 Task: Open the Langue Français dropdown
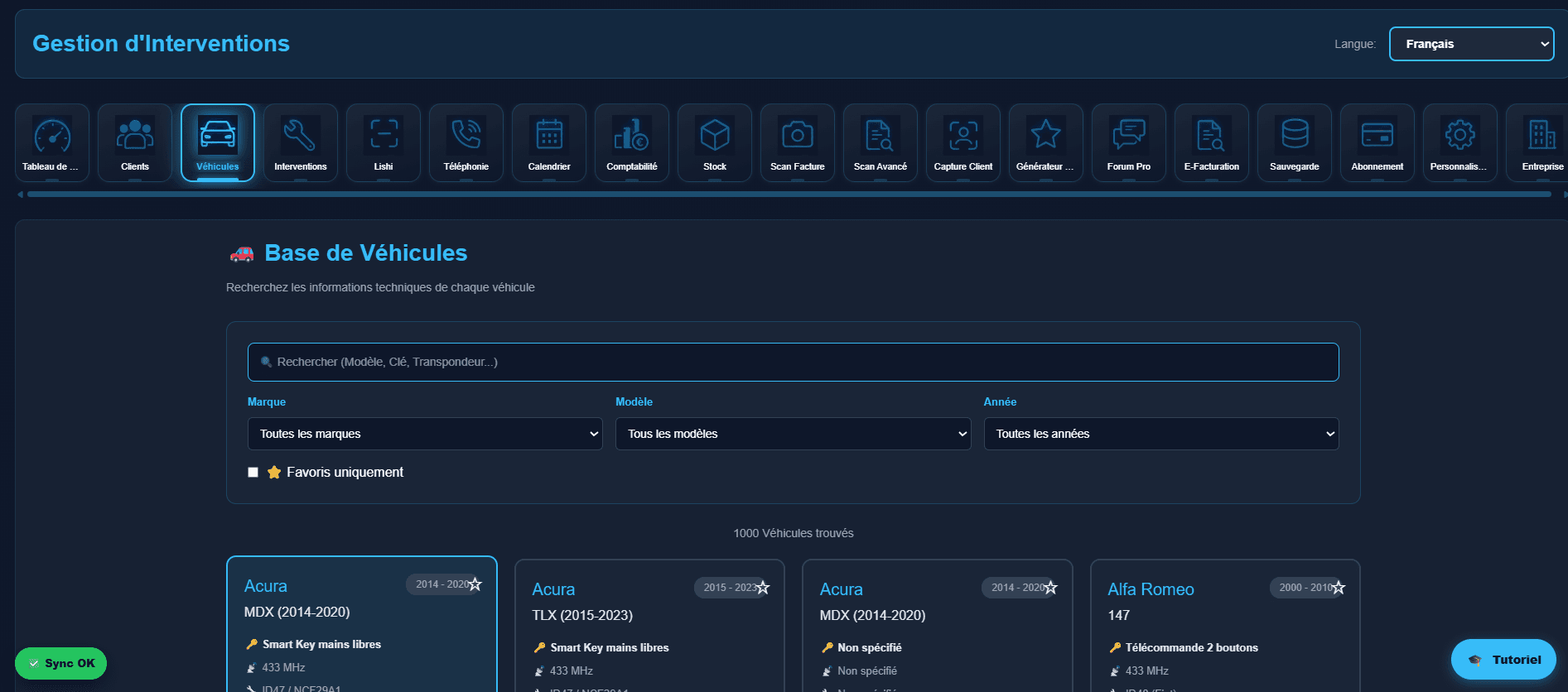[1471, 44]
